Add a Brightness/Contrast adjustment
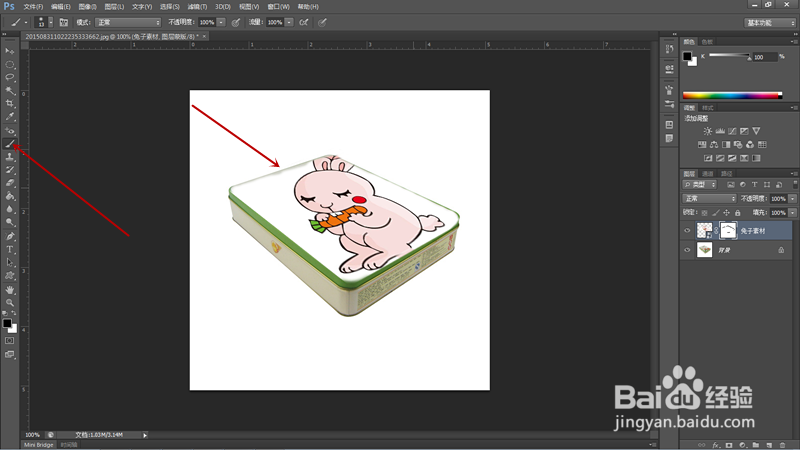This screenshot has height=450, width=800. pos(708,131)
